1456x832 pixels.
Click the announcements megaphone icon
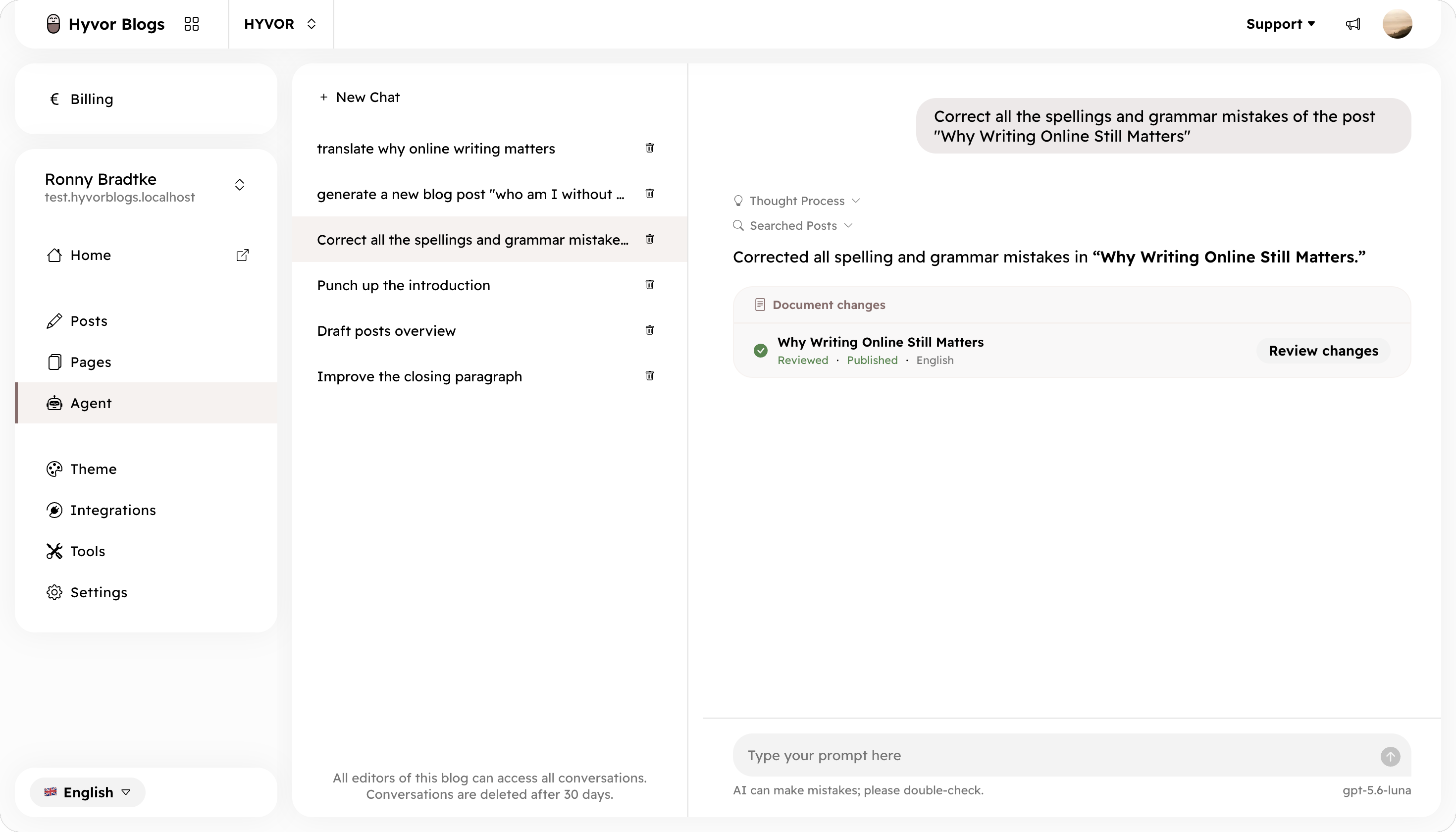(x=1352, y=24)
